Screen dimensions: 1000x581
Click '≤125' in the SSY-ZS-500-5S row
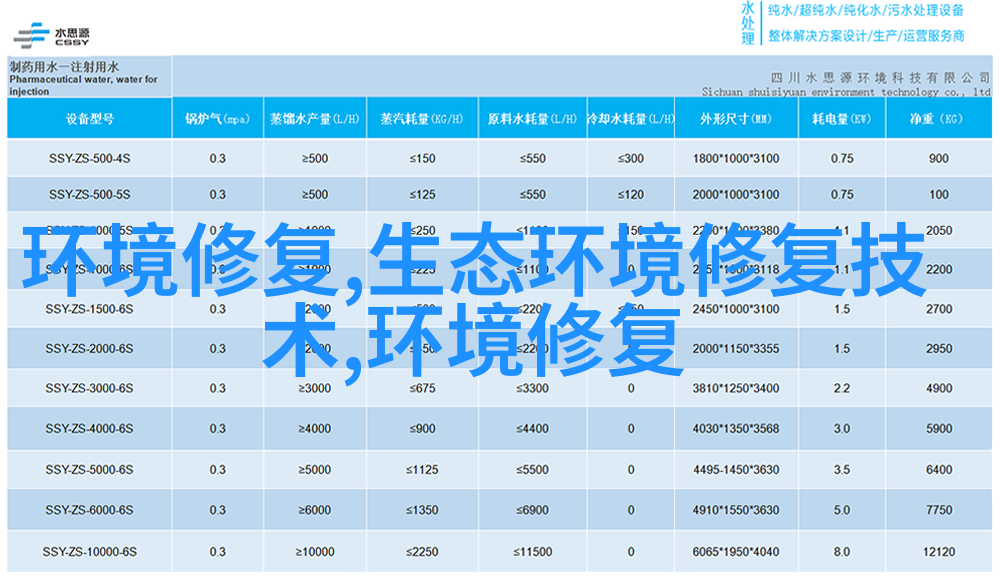tap(422, 195)
